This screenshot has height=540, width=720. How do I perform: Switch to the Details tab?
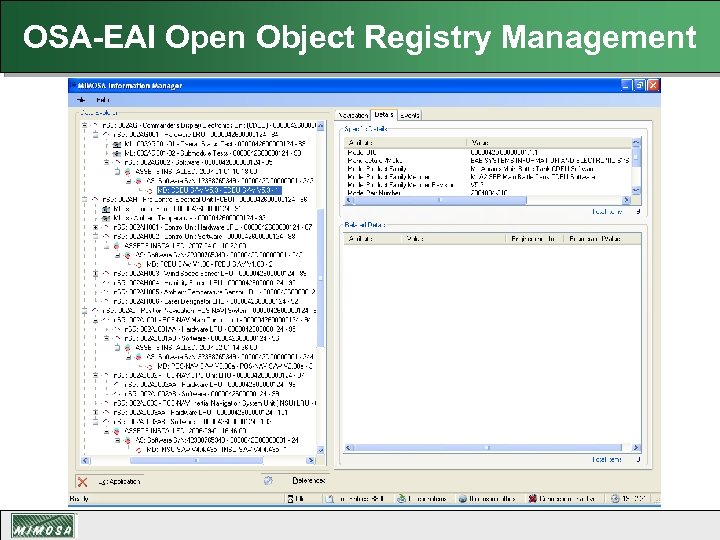(x=383, y=114)
